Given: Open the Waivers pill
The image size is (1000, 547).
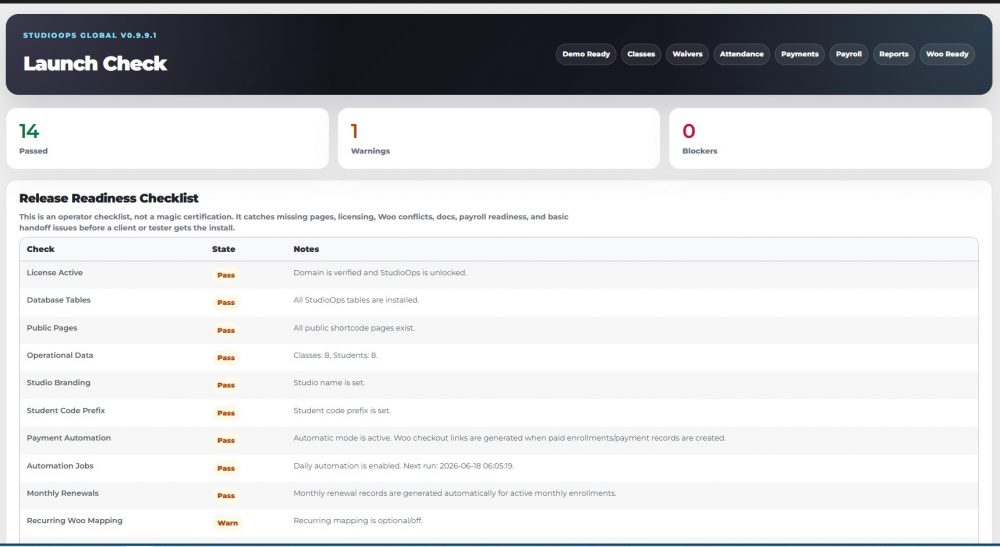Looking at the screenshot, I should (687, 54).
